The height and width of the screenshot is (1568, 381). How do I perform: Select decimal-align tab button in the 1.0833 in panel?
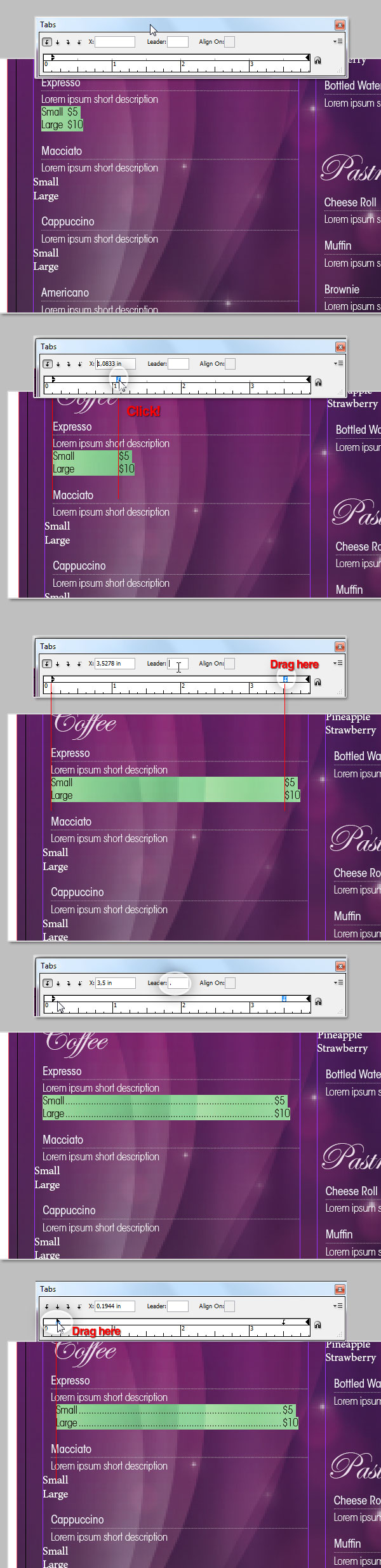[80, 364]
